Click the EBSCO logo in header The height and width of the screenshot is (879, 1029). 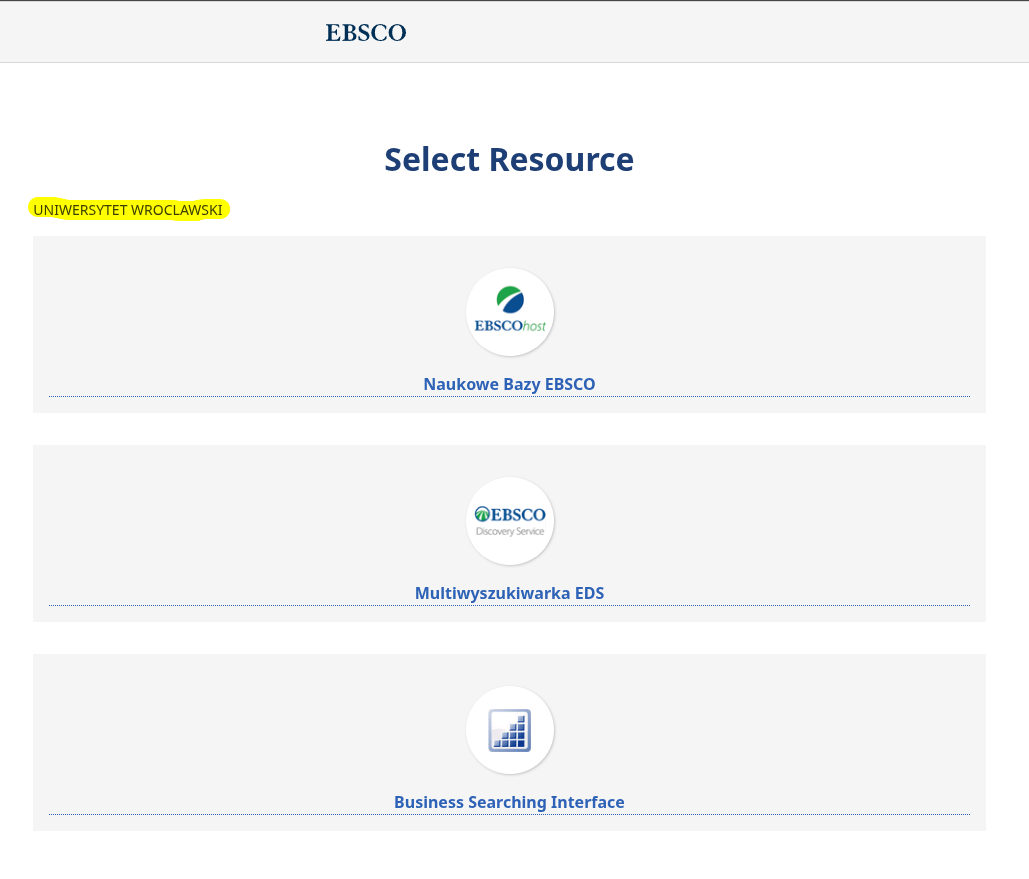coord(366,33)
